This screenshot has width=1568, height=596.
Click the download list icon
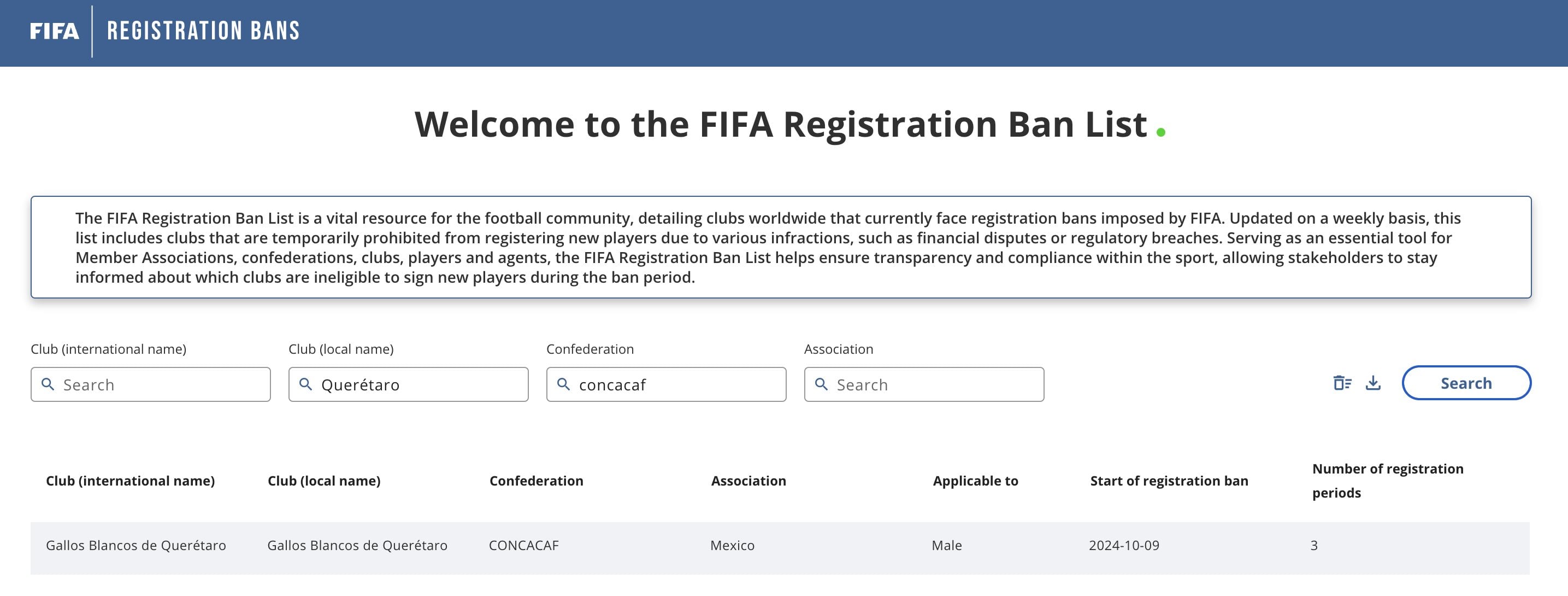point(1372,383)
